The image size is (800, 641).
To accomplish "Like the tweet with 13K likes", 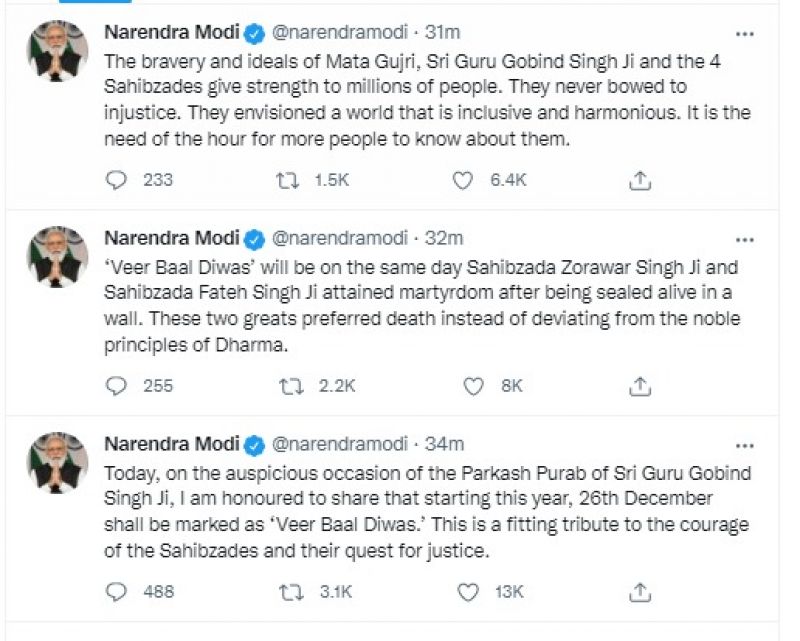I will click(466, 592).
